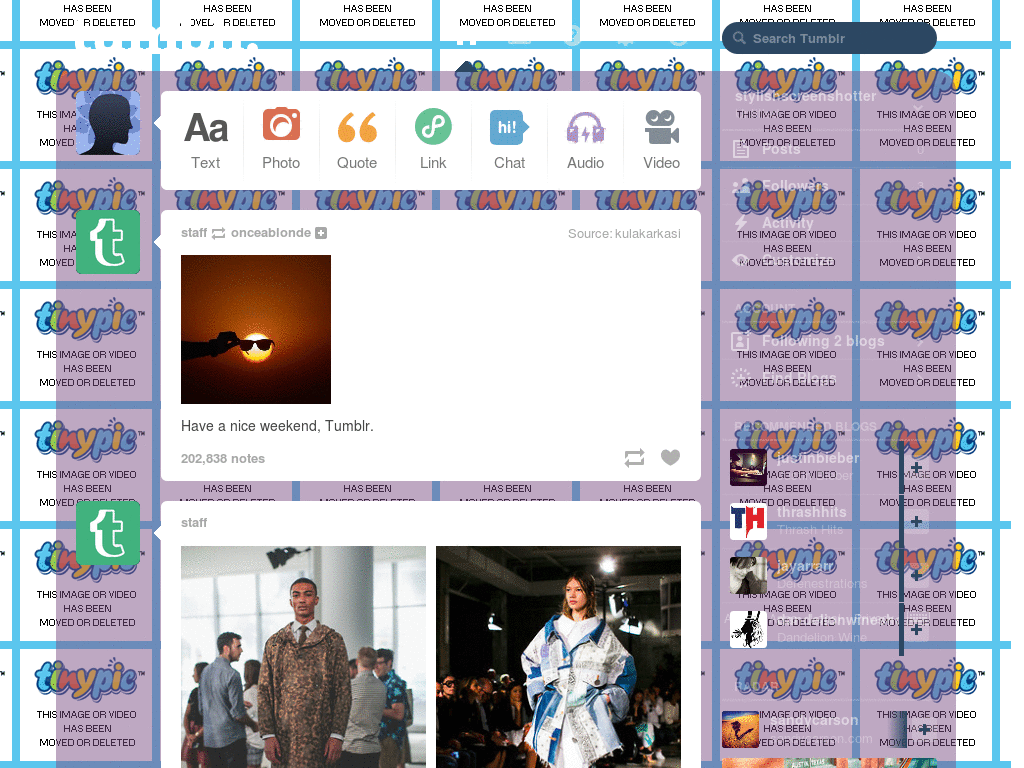Select the Audio post icon
The width and height of the screenshot is (1024, 768).
pos(585,127)
